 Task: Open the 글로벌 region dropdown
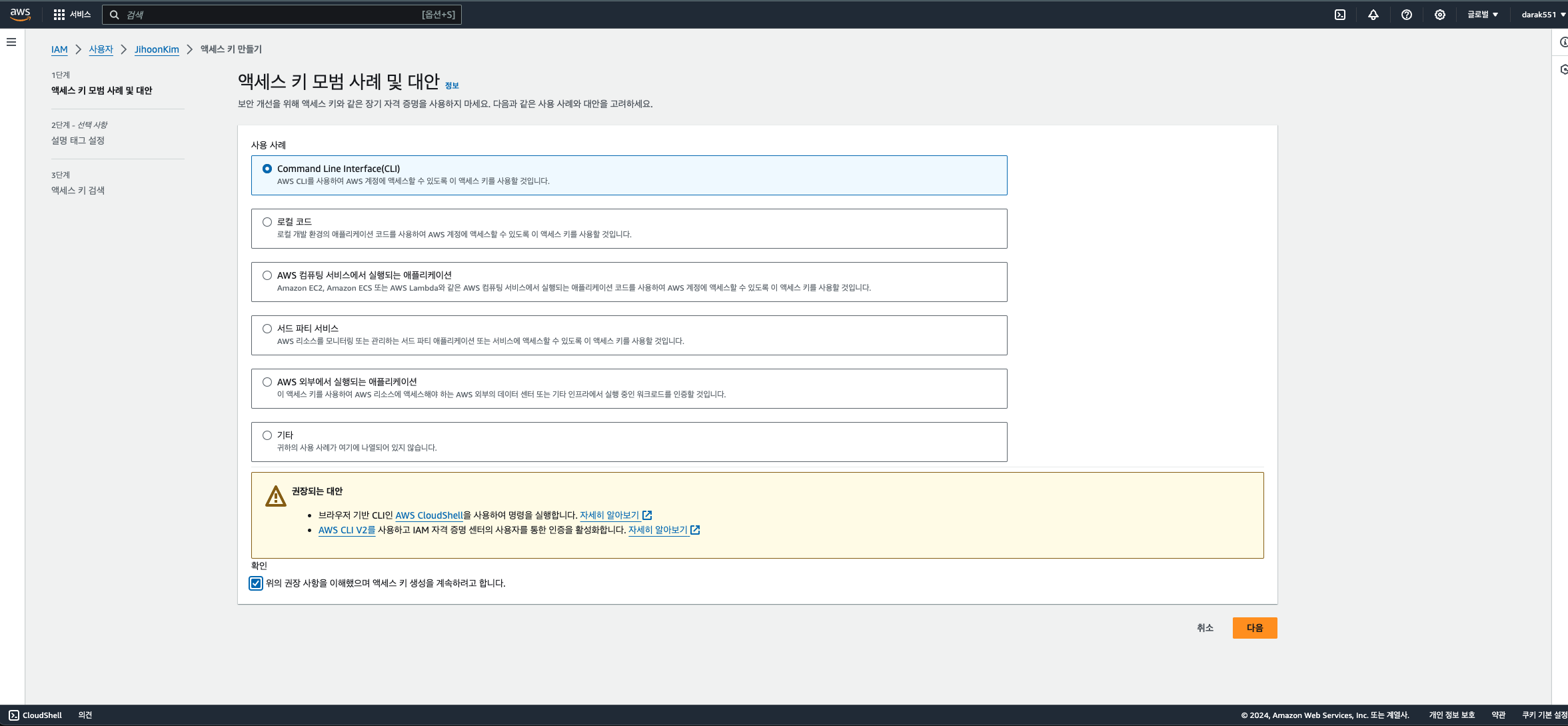click(x=1483, y=15)
